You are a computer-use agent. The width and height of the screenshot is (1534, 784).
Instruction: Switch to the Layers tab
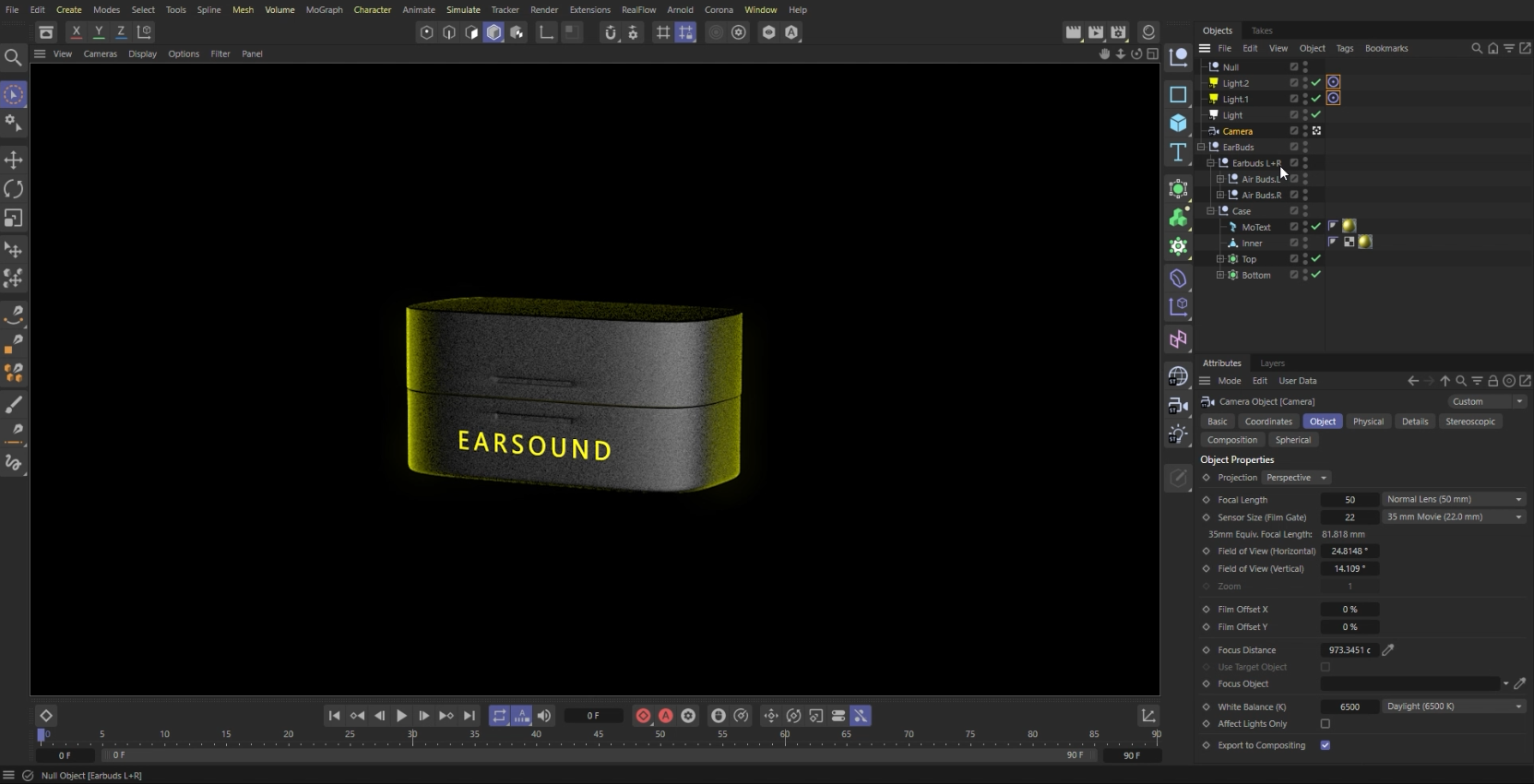coord(1272,363)
